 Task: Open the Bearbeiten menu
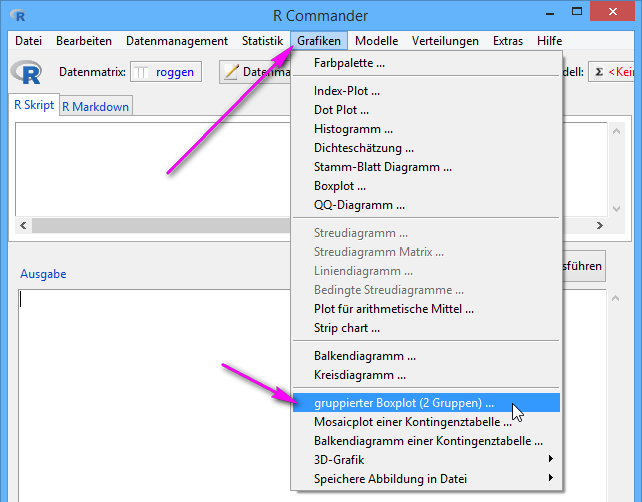pos(84,41)
